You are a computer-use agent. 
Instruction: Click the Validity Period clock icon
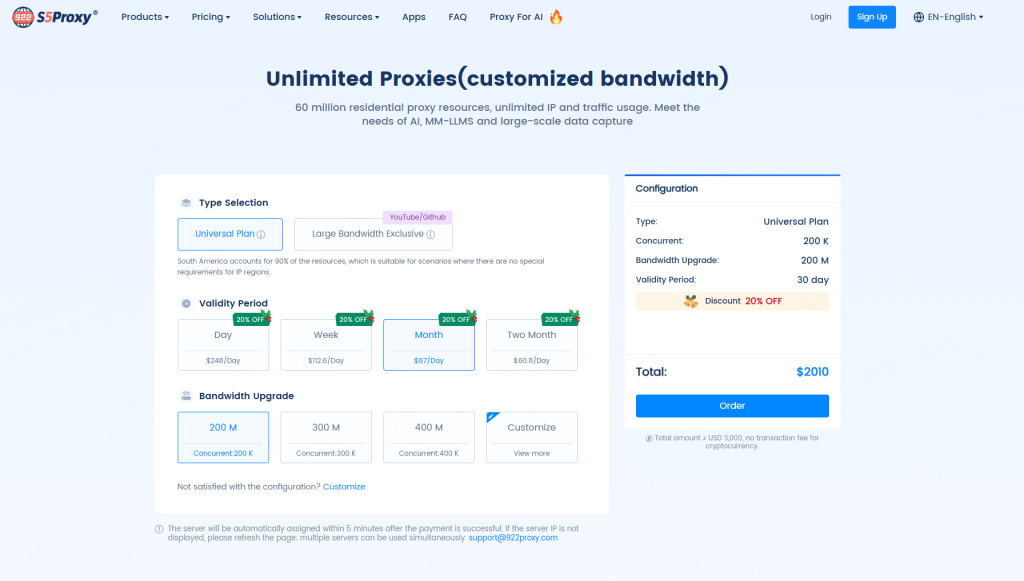(186, 303)
